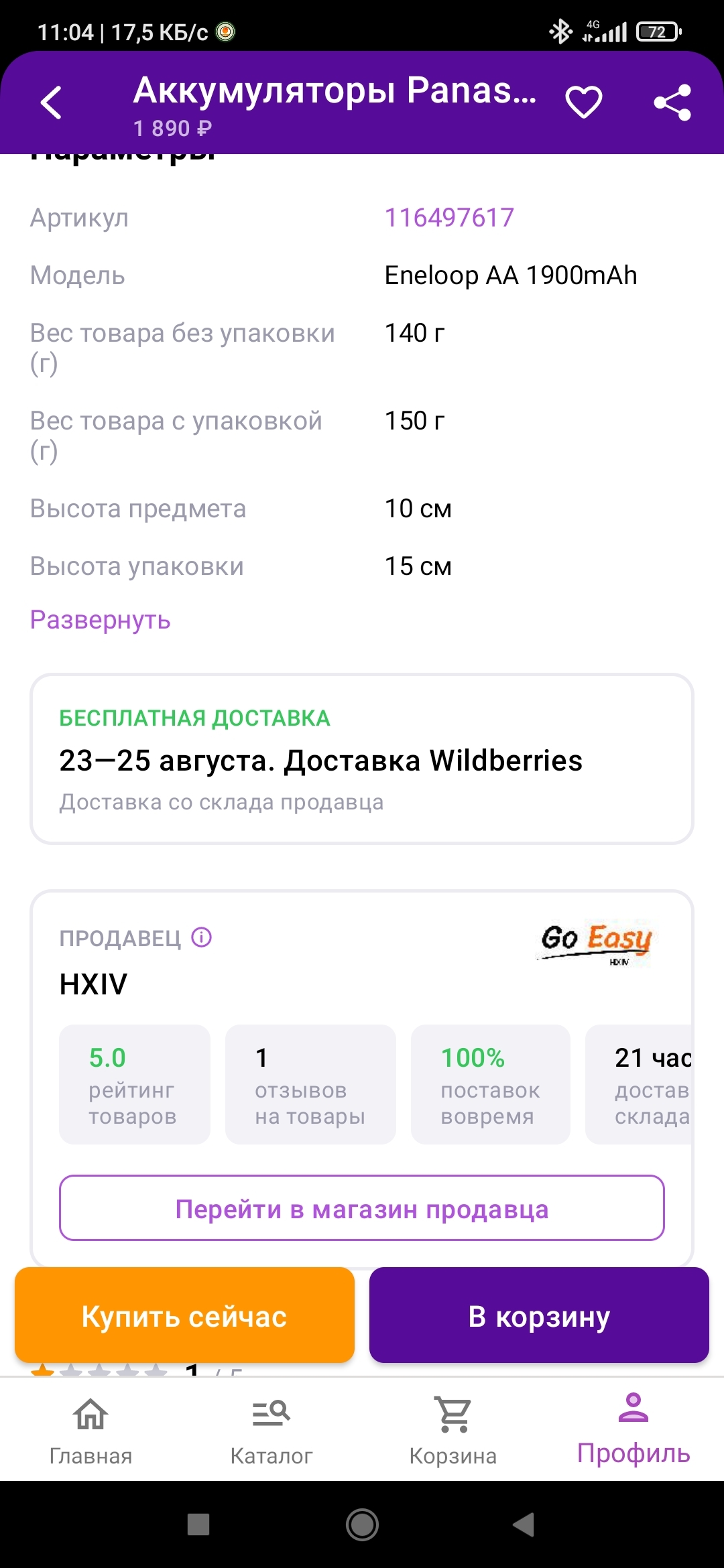The width and height of the screenshot is (724, 1568).
Task: Tap the 1 отзывов reviews tile
Action: point(310,1084)
